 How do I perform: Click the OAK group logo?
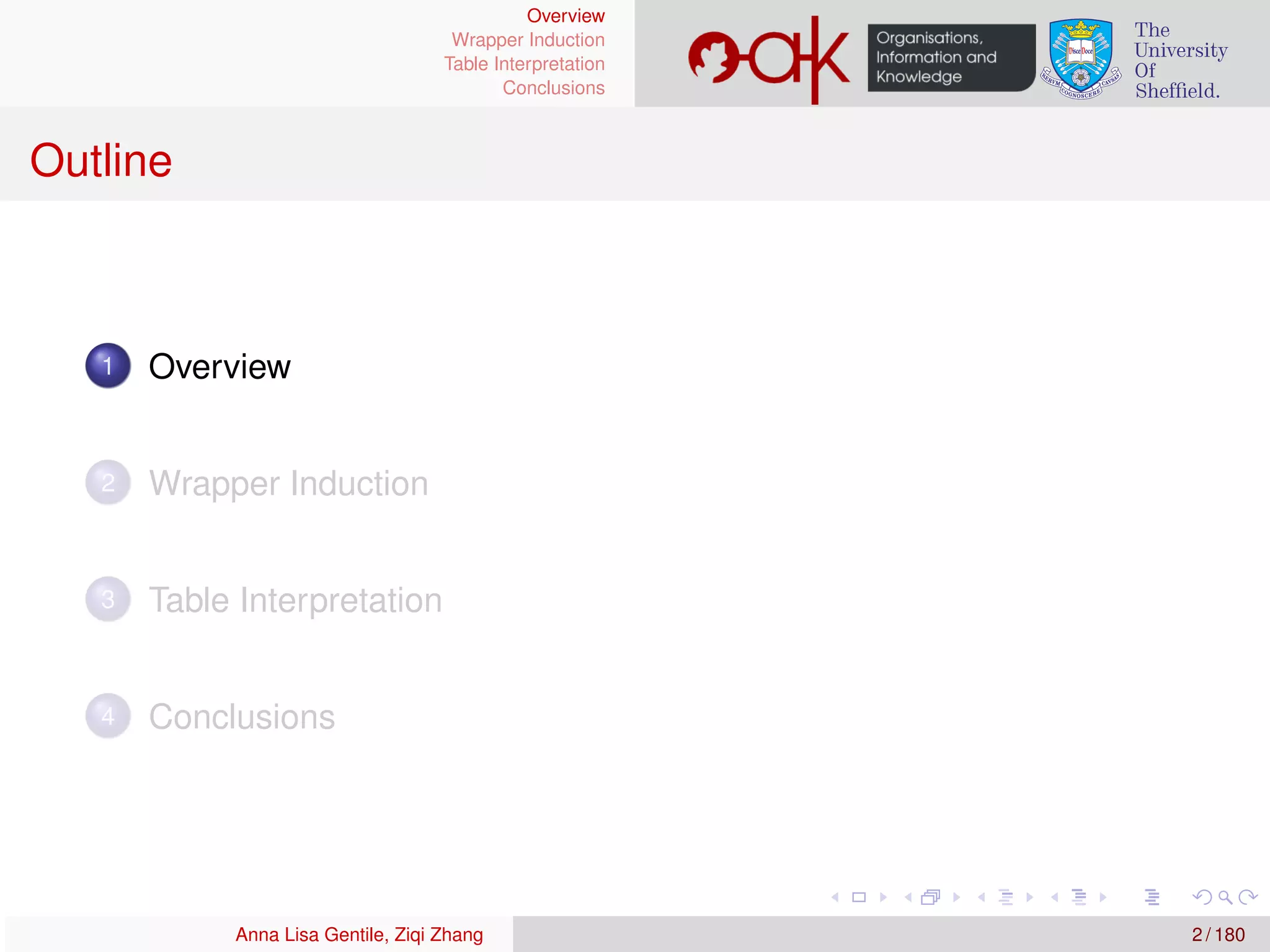tap(769, 59)
